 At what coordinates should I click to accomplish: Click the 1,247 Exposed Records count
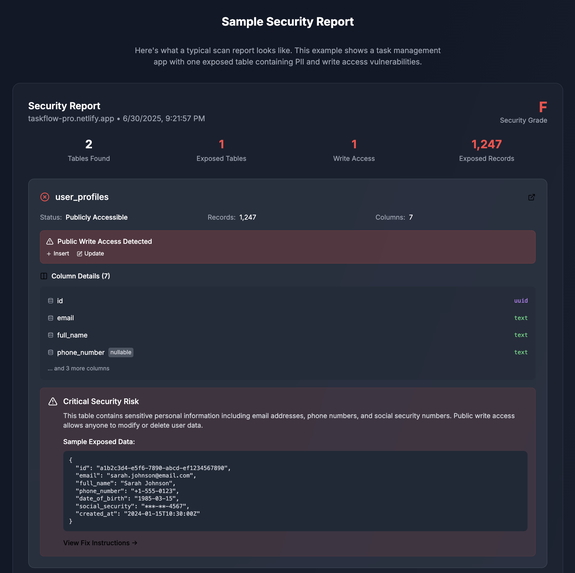coord(487,144)
